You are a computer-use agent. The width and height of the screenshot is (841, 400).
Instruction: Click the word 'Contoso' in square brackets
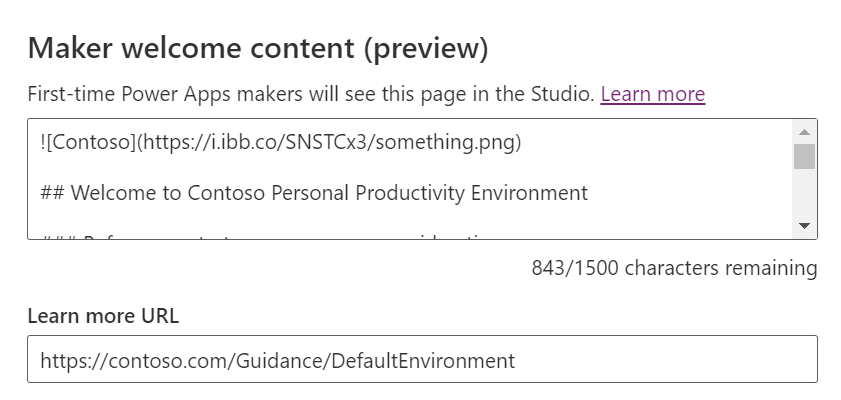(x=88, y=143)
